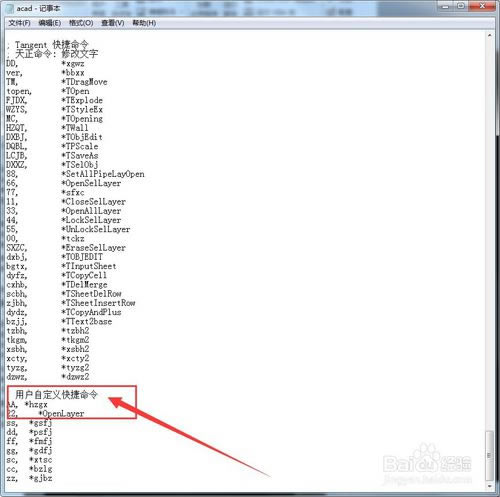The width and height of the screenshot is (500, 497).
Task: Click the '*UnLockSelLayer' text
Action: tap(96, 229)
